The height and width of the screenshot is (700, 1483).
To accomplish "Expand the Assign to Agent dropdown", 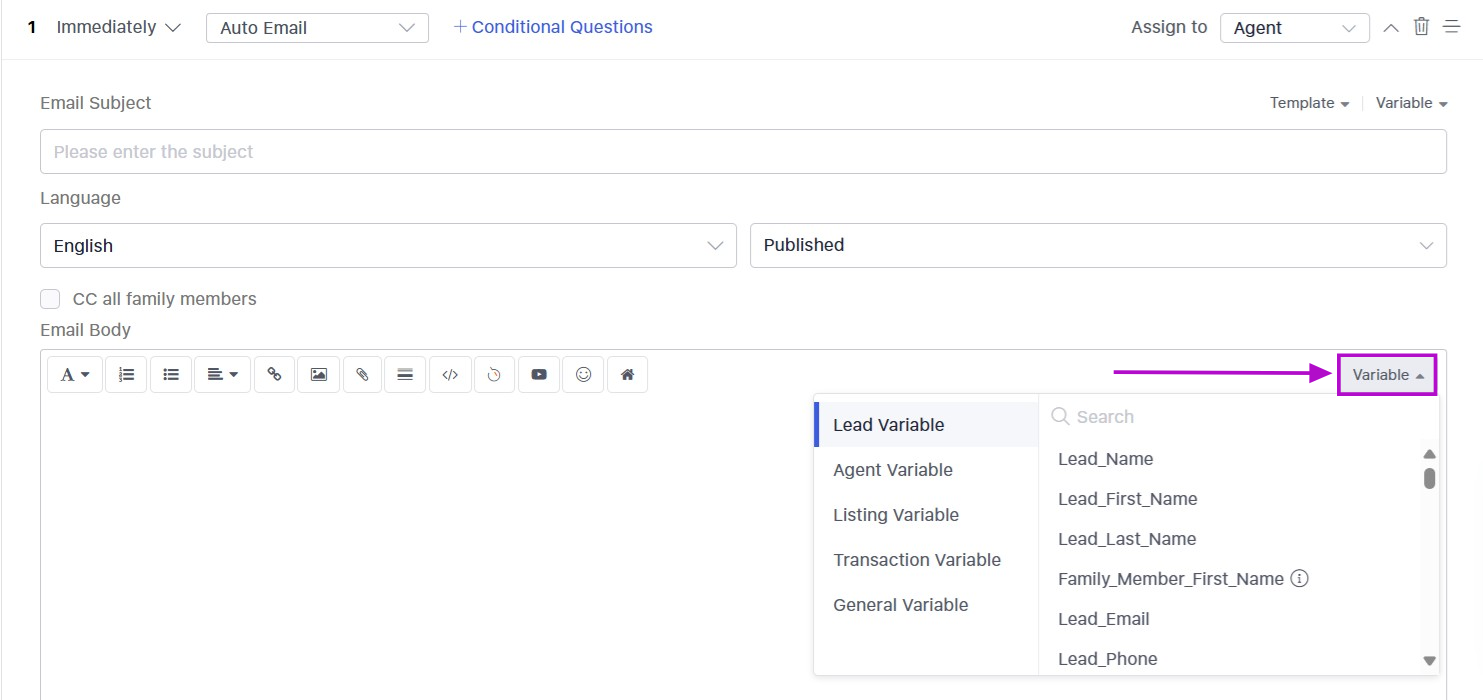I will (x=1294, y=28).
